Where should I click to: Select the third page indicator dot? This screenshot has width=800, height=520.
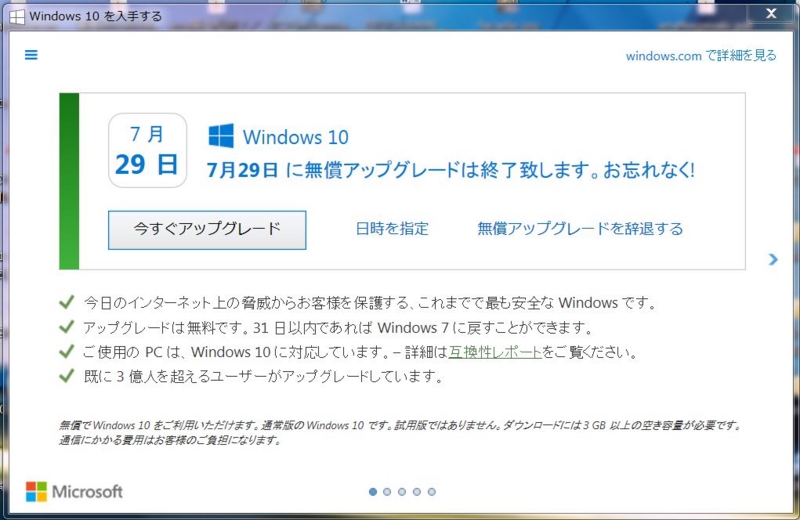click(x=402, y=491)
